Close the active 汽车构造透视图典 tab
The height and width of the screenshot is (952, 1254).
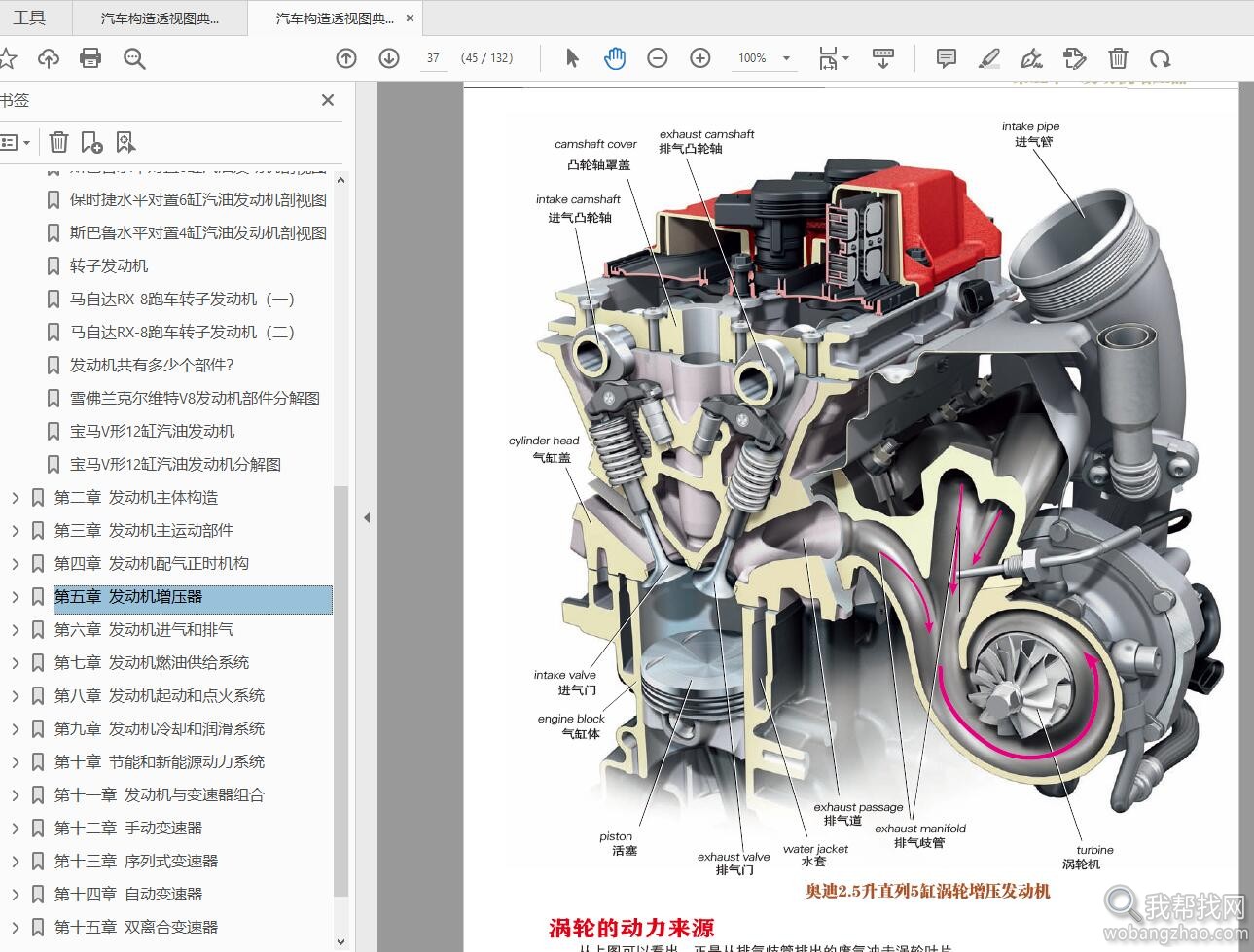click(411, 18)
